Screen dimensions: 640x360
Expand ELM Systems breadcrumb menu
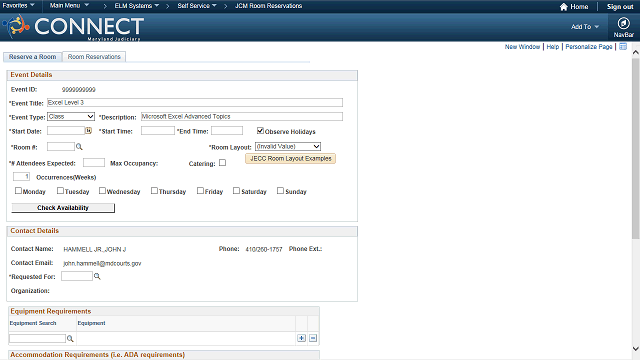[x=137, y=6]
